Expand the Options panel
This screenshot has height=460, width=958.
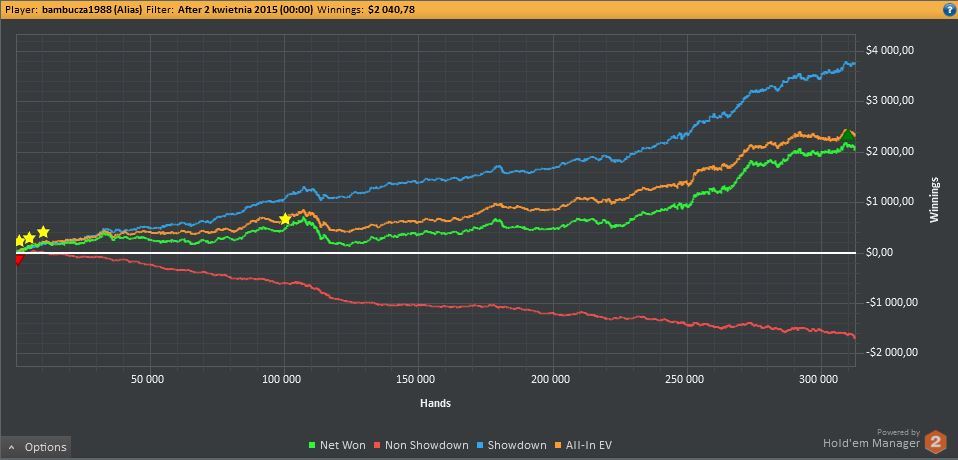tap(36, 447)
